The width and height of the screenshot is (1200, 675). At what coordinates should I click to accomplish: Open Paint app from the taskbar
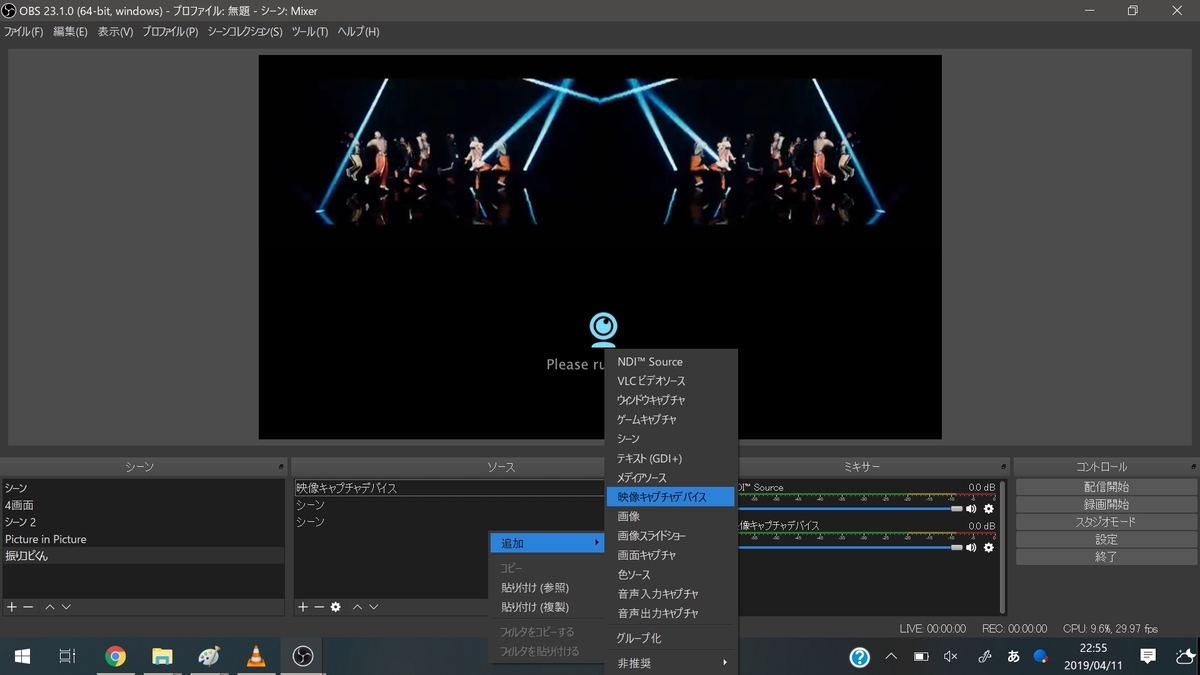209,656
